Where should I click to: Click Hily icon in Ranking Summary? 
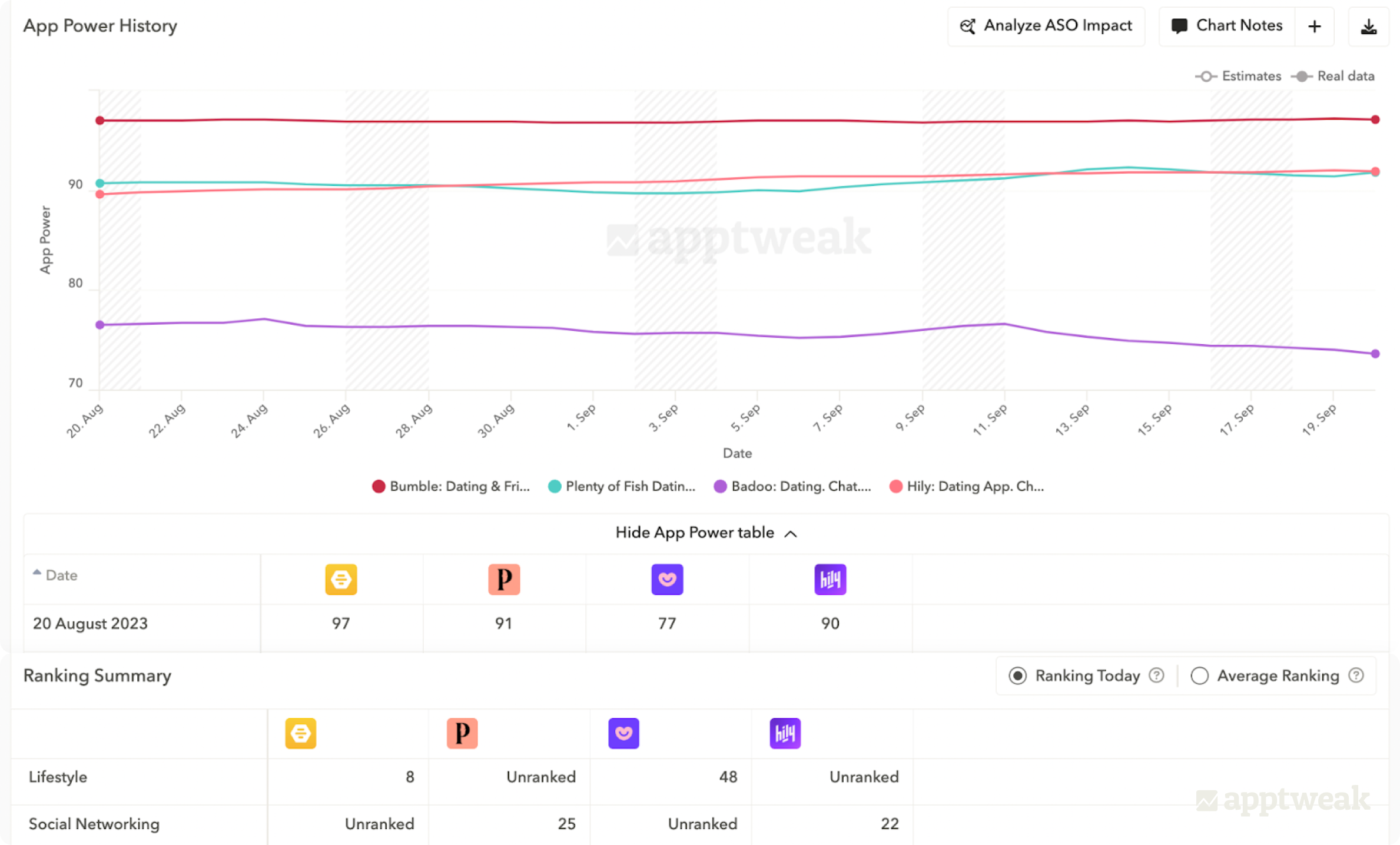[785, 733]
